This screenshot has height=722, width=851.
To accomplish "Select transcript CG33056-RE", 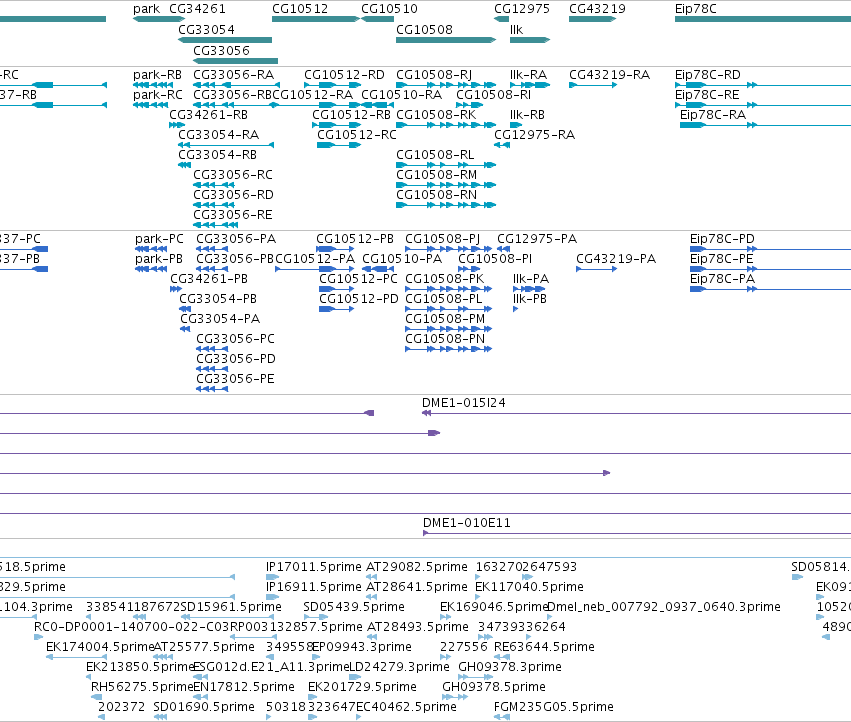I will (233, 215).
